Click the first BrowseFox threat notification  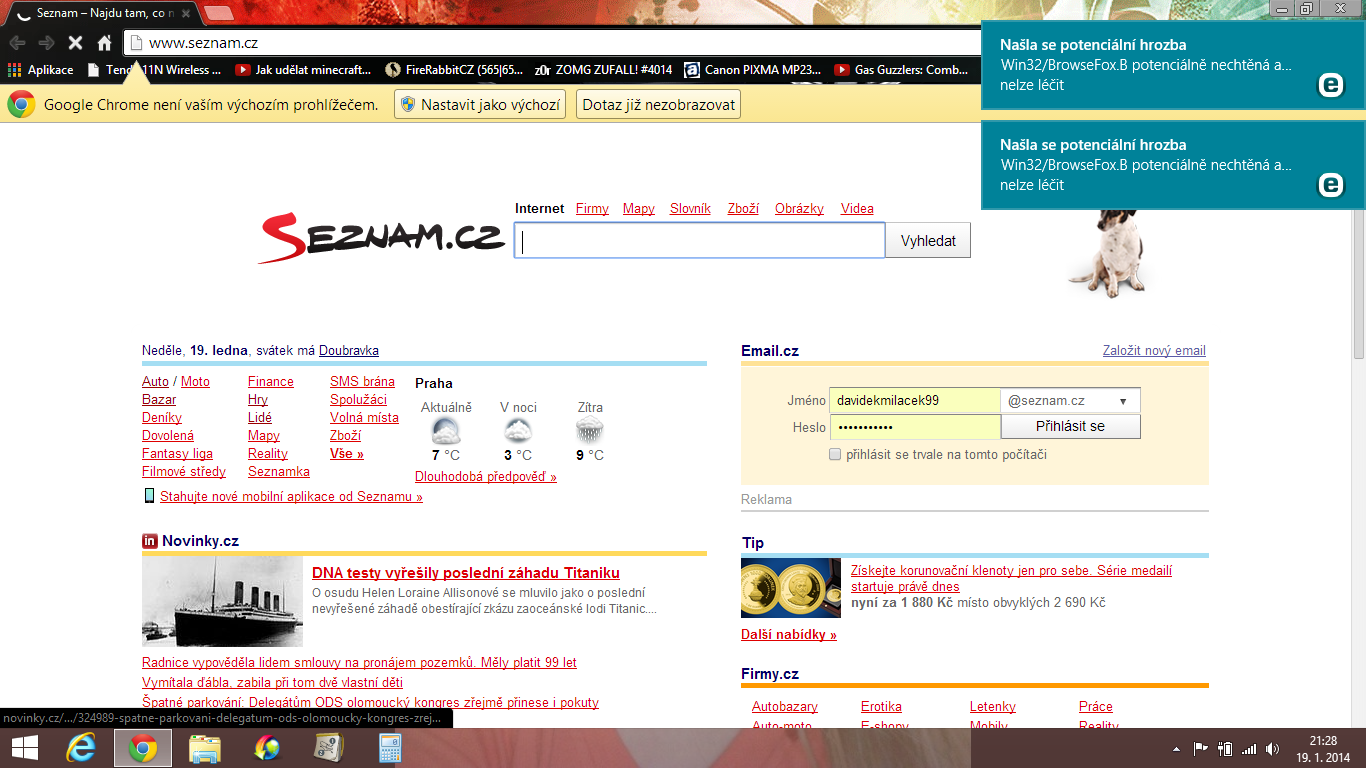[1173, 65]
